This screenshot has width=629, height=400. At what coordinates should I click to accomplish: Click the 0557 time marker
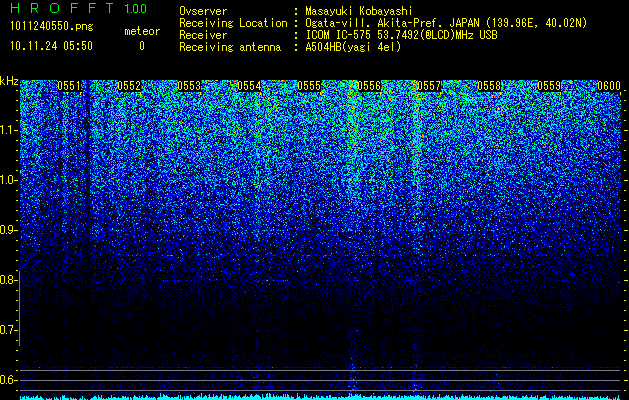(x=429, y=86)
